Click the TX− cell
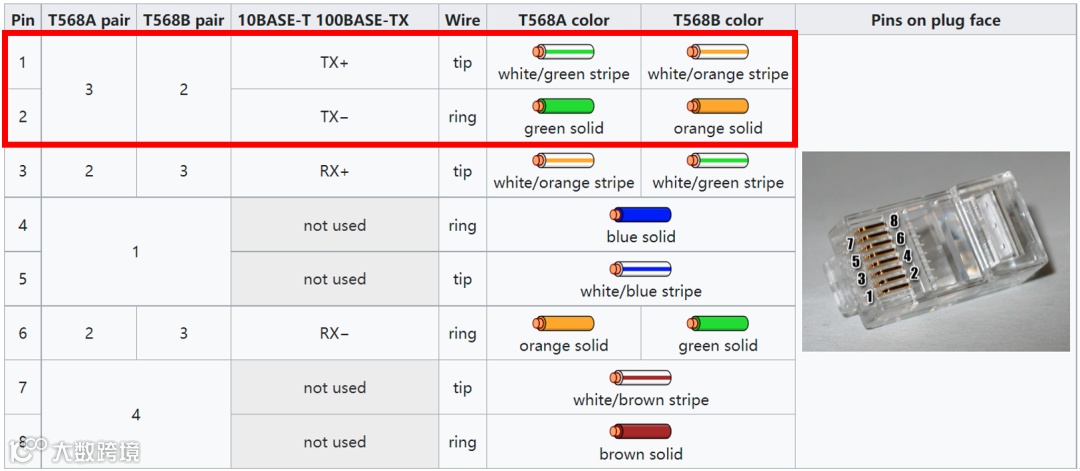1080x471 pixels. (x=335, y=116)
